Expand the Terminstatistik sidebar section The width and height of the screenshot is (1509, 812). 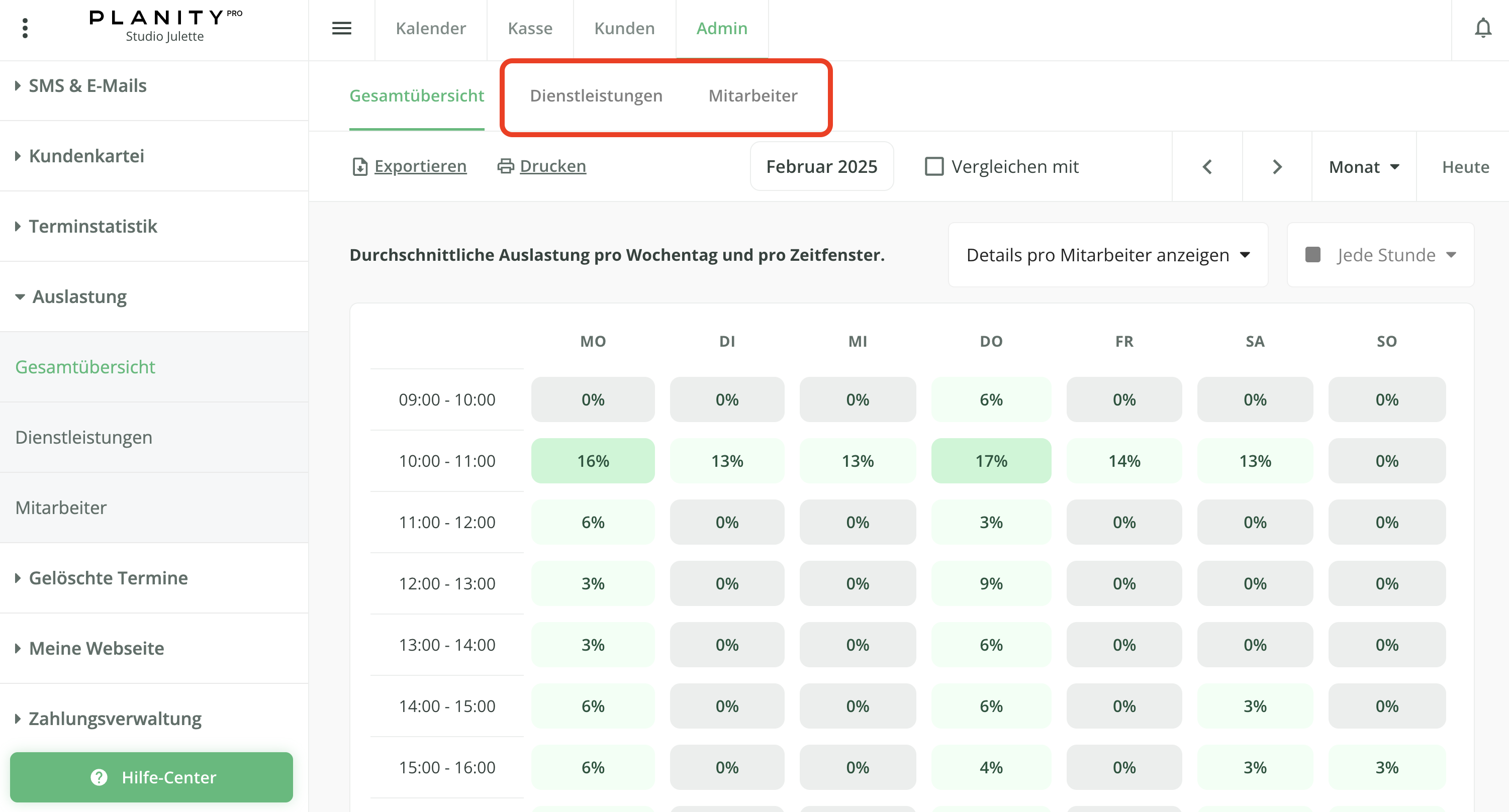[x=92, y=226]
